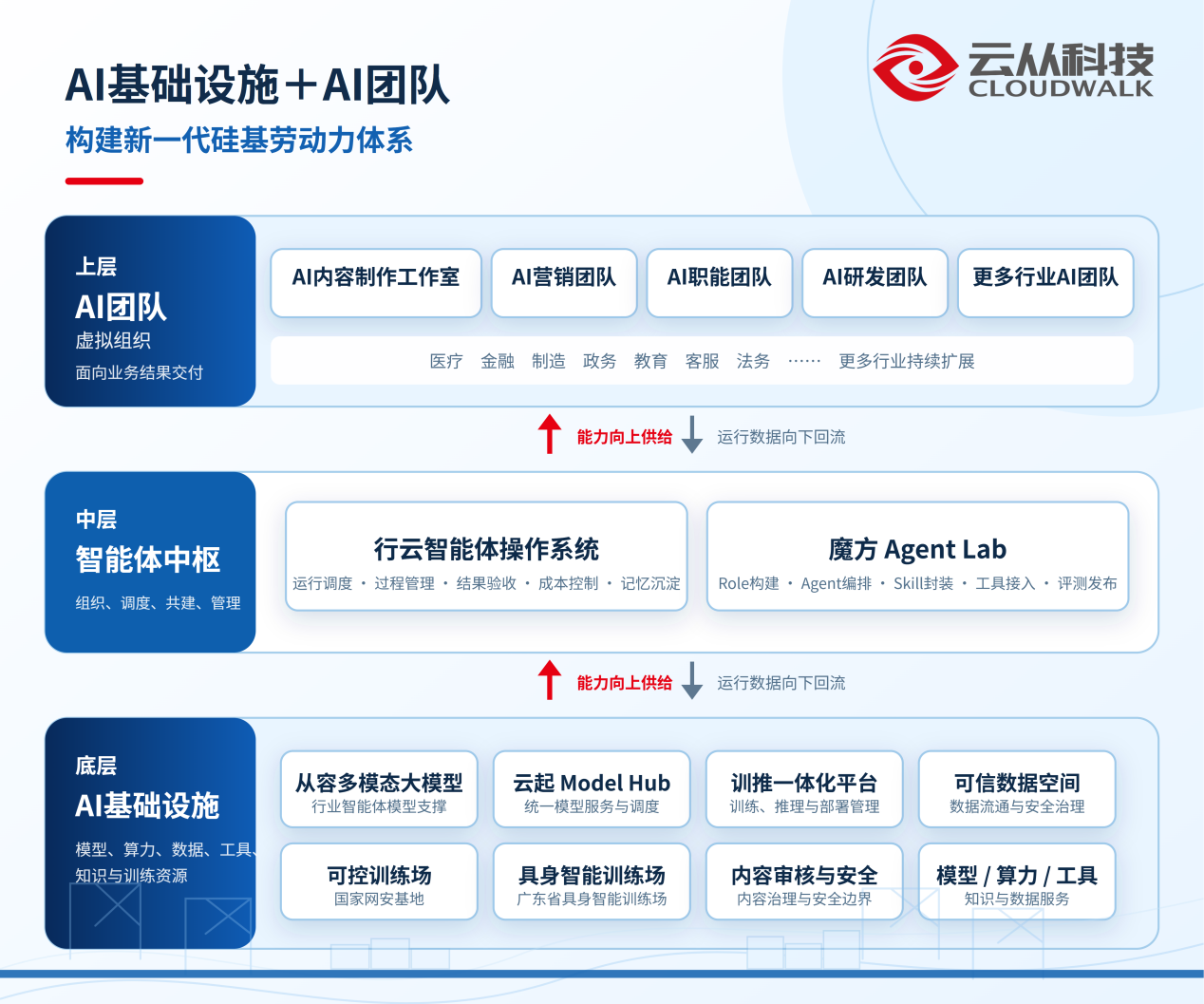1204x1004 pixels.
Task: Select the 上层 AI团队 blue panel
Action: coord(150,311)
